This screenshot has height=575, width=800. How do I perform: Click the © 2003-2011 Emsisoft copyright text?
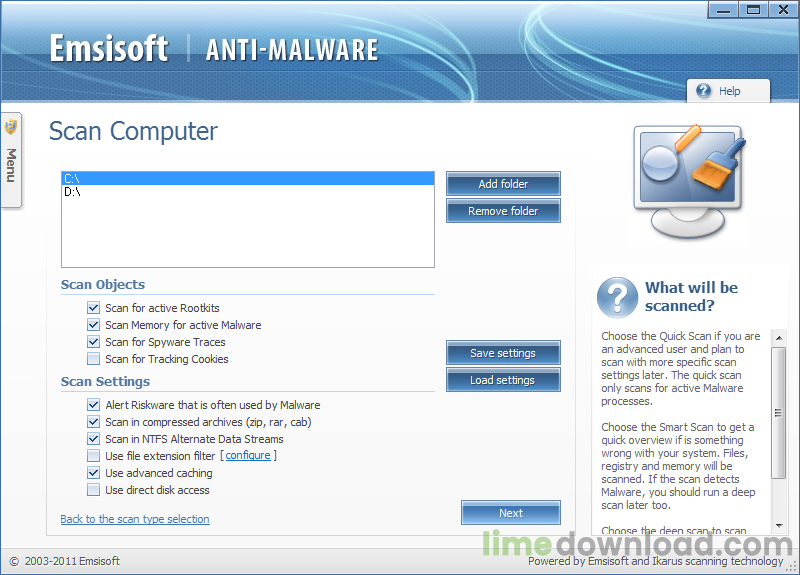tap(64, 561)
